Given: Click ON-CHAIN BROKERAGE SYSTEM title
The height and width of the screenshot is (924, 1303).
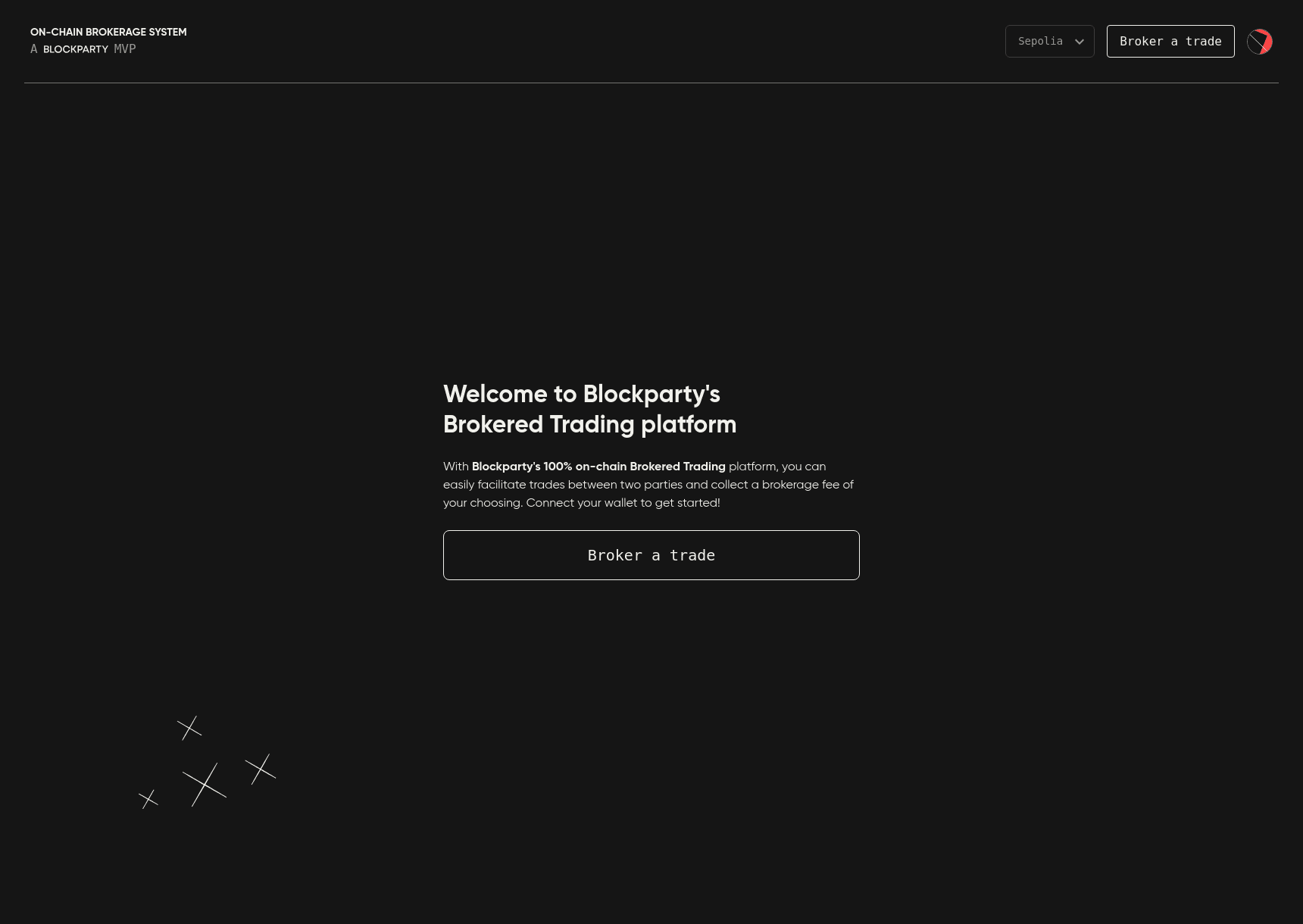Looking at the screenshot, I should [108, 32].
